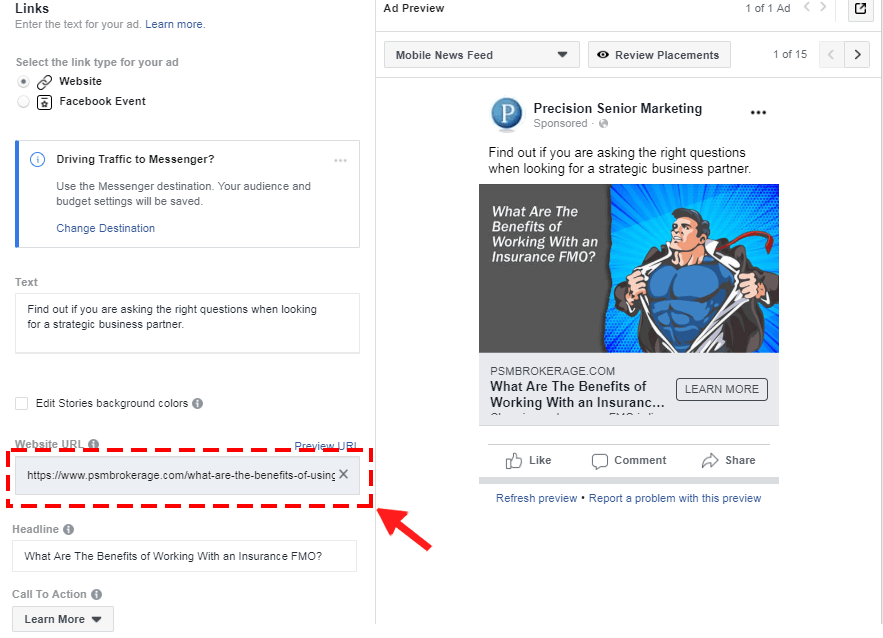Click into the Headline input field
The height and width of the screenshot is (638, 883).
tap(184, 556)
